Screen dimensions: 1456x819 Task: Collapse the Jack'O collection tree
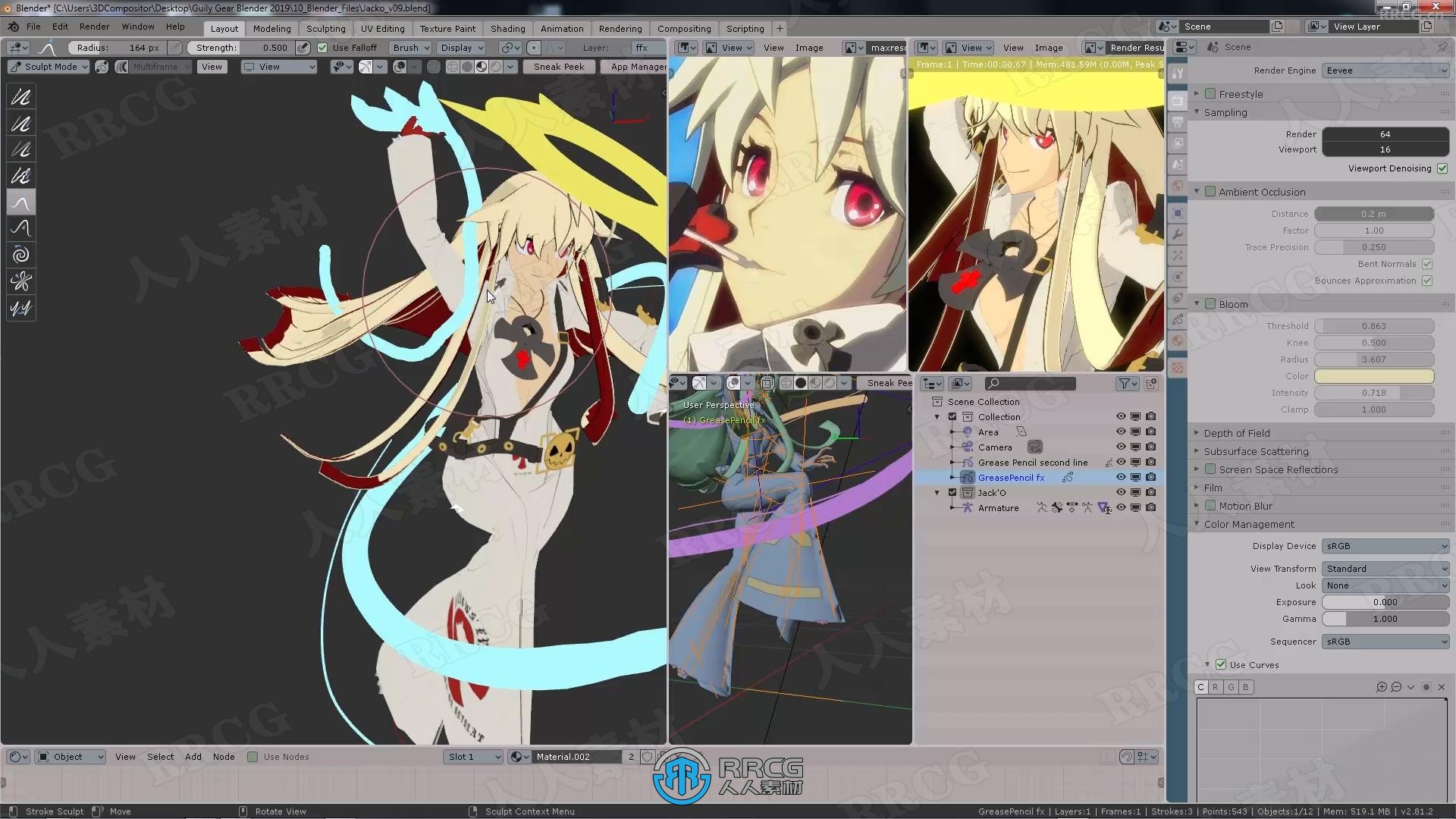pos(937,493)
